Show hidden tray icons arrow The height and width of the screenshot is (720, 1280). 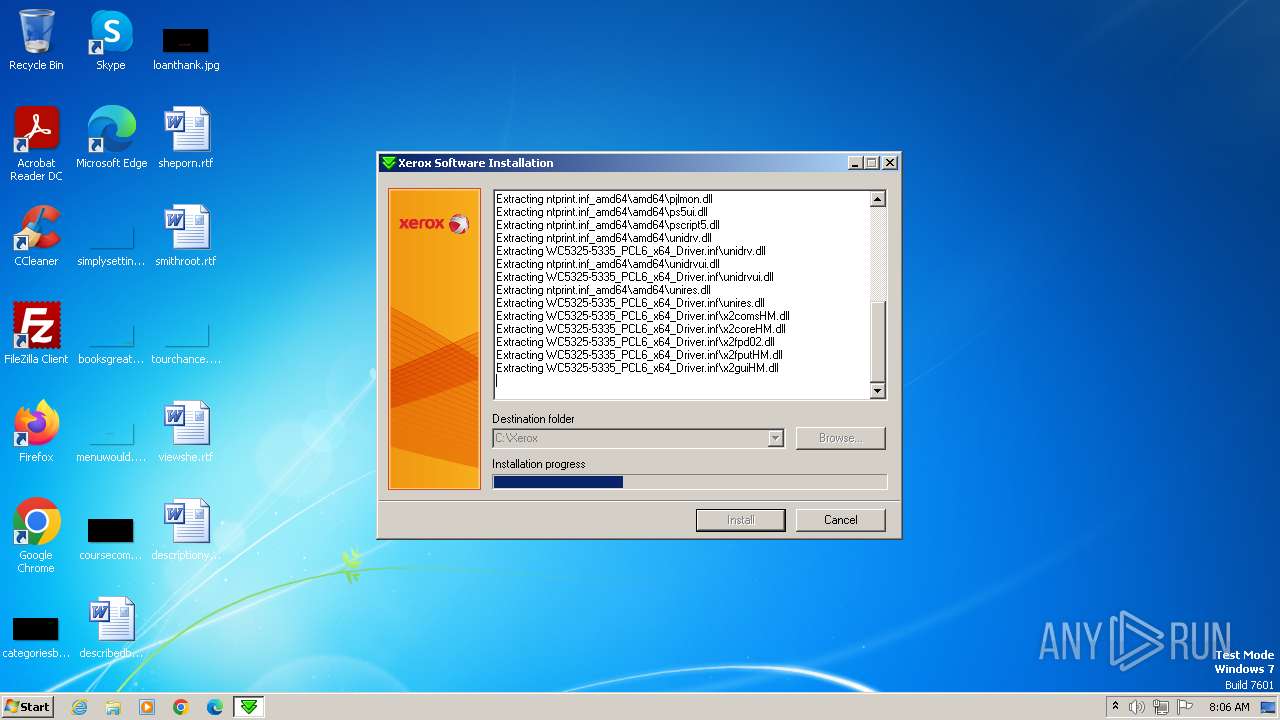coord(1115,707)
